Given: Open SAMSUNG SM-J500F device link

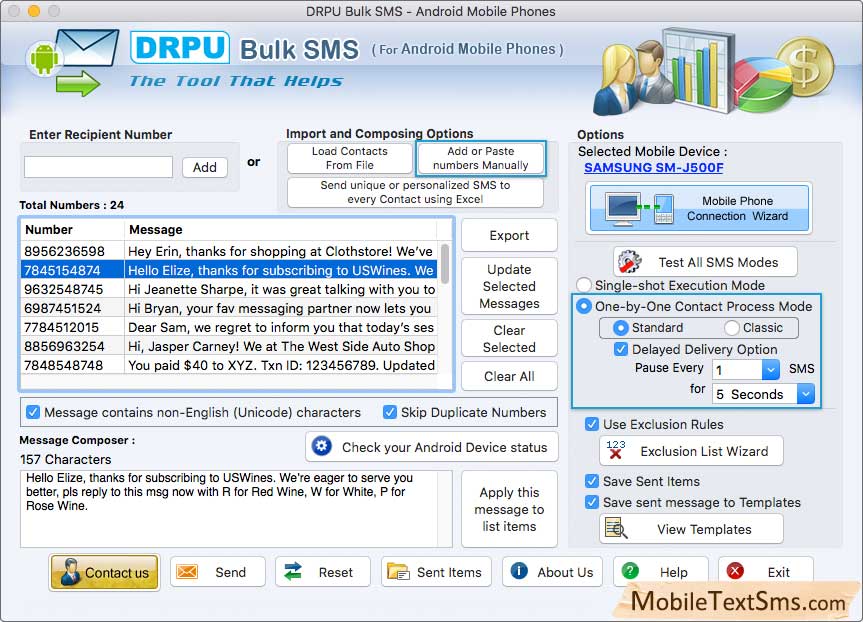Looking at the screenshot, I should [654, 167].
